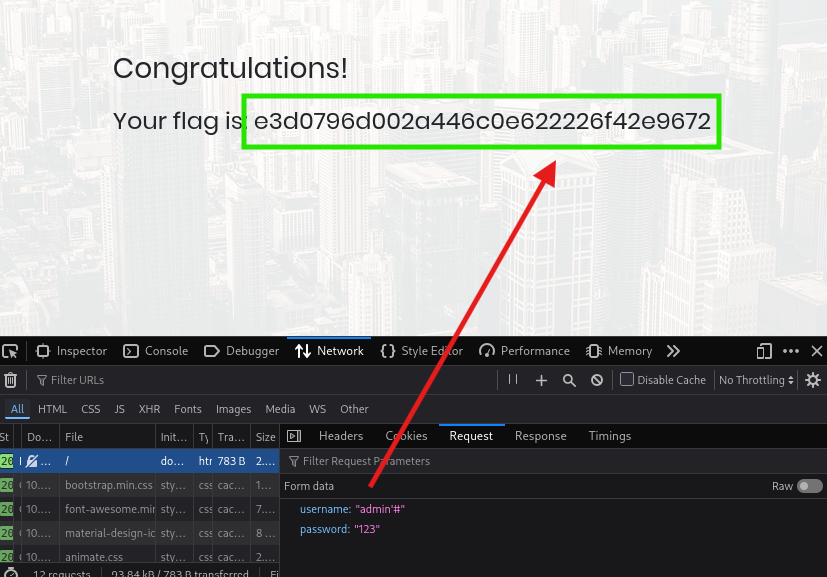Expand more tools chevron
This screenshot has height=577, width=827.
tap(673, 351)
